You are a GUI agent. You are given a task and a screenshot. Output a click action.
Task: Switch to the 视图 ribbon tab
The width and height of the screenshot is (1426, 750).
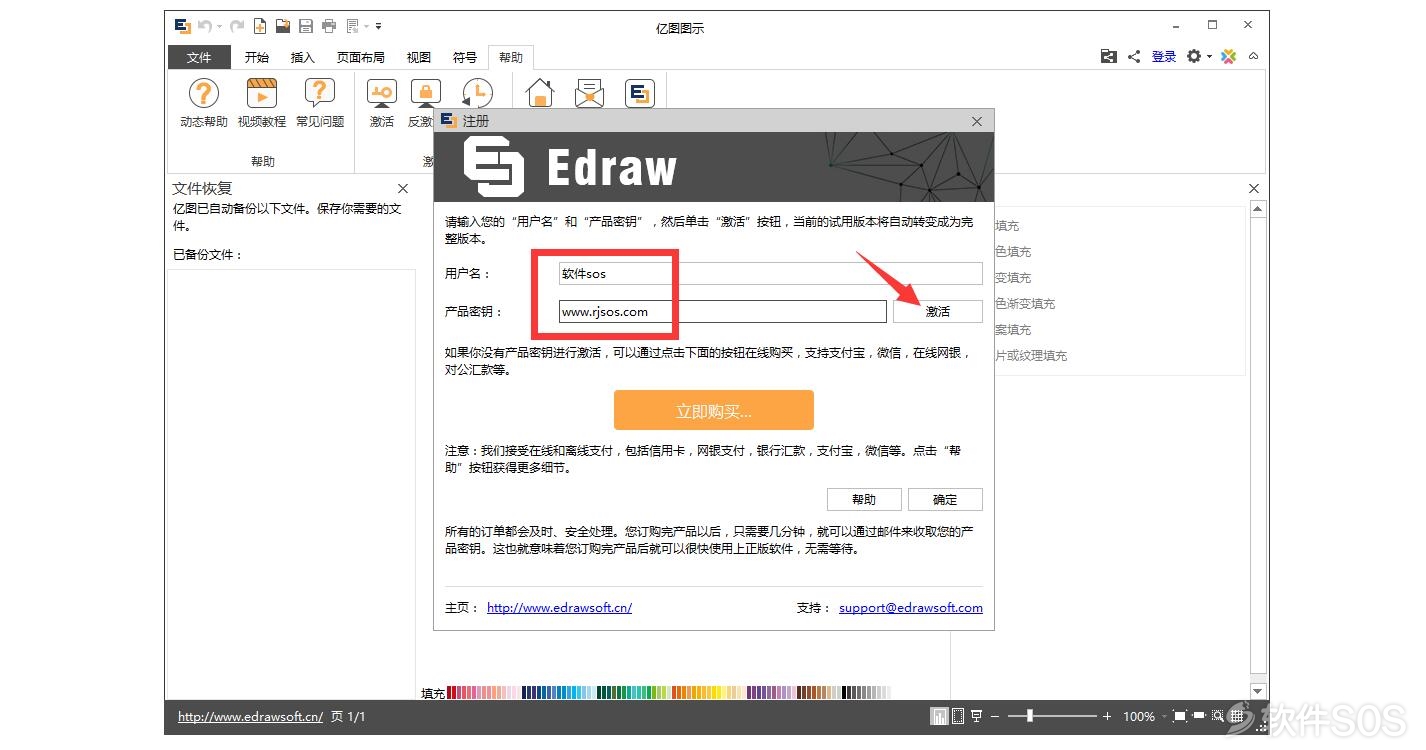coord(419,57)
